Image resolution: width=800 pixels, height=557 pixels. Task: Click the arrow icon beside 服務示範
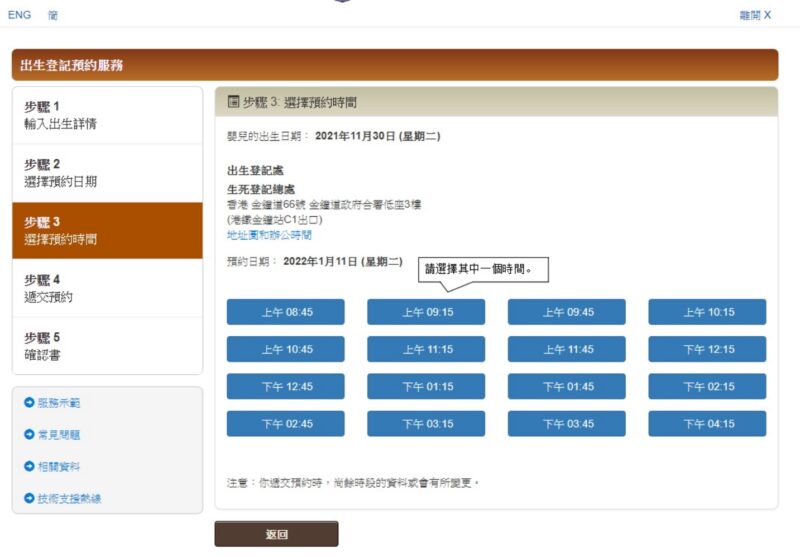[29, 403]
